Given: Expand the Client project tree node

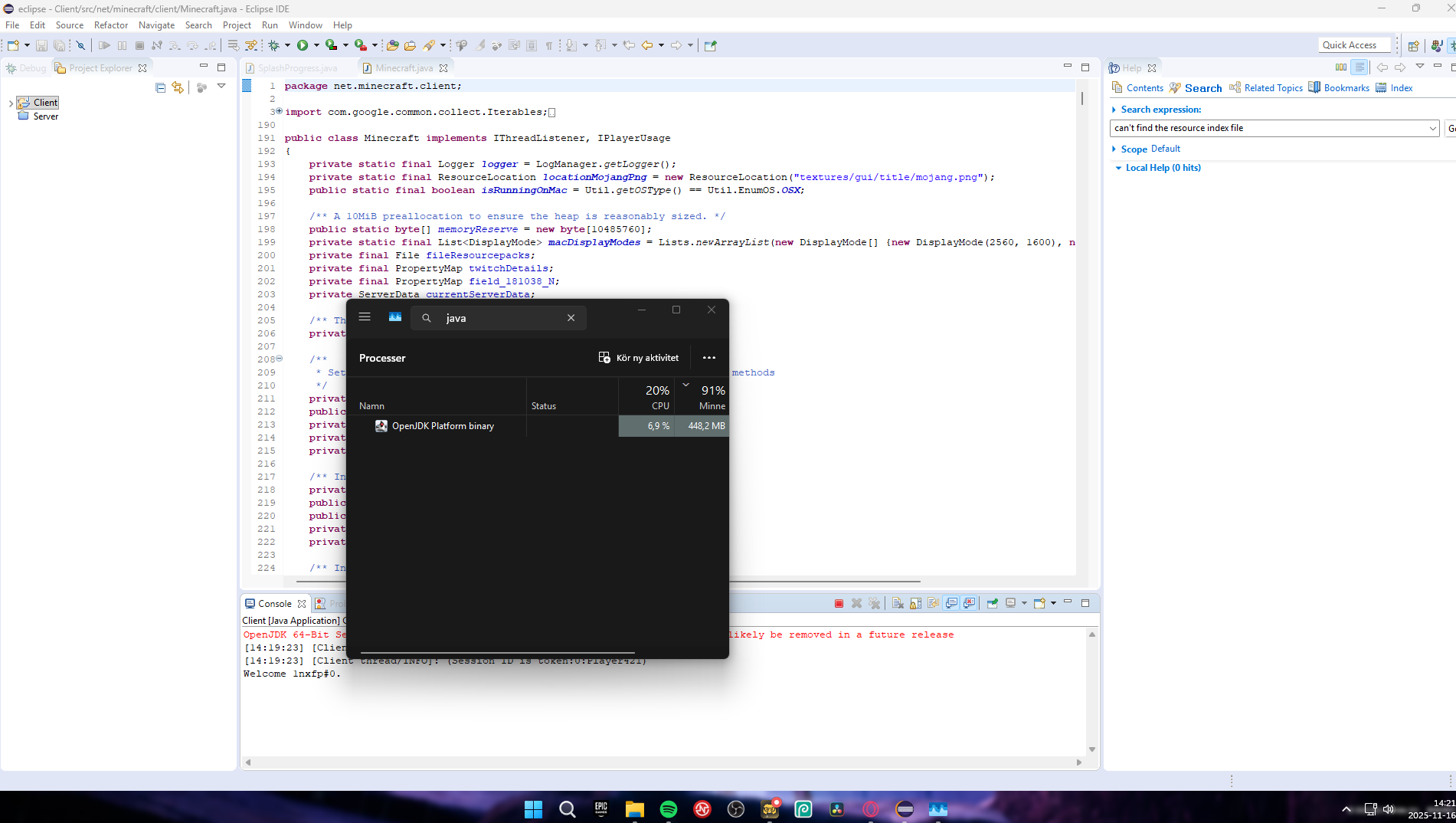Looking at the screenshot, I should click(x=10, y=103).
